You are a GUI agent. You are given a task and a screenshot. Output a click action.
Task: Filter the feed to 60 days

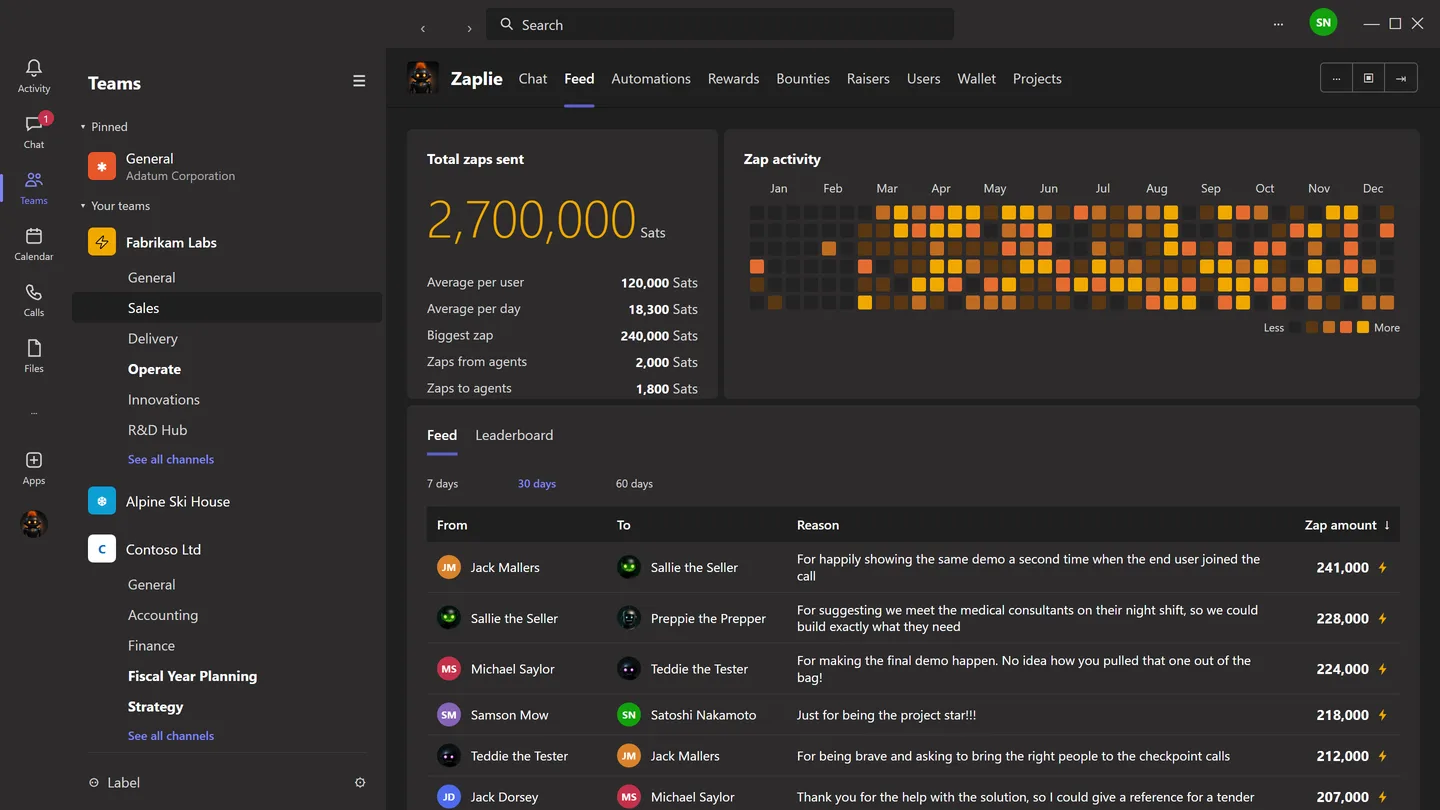pos(634,484)
